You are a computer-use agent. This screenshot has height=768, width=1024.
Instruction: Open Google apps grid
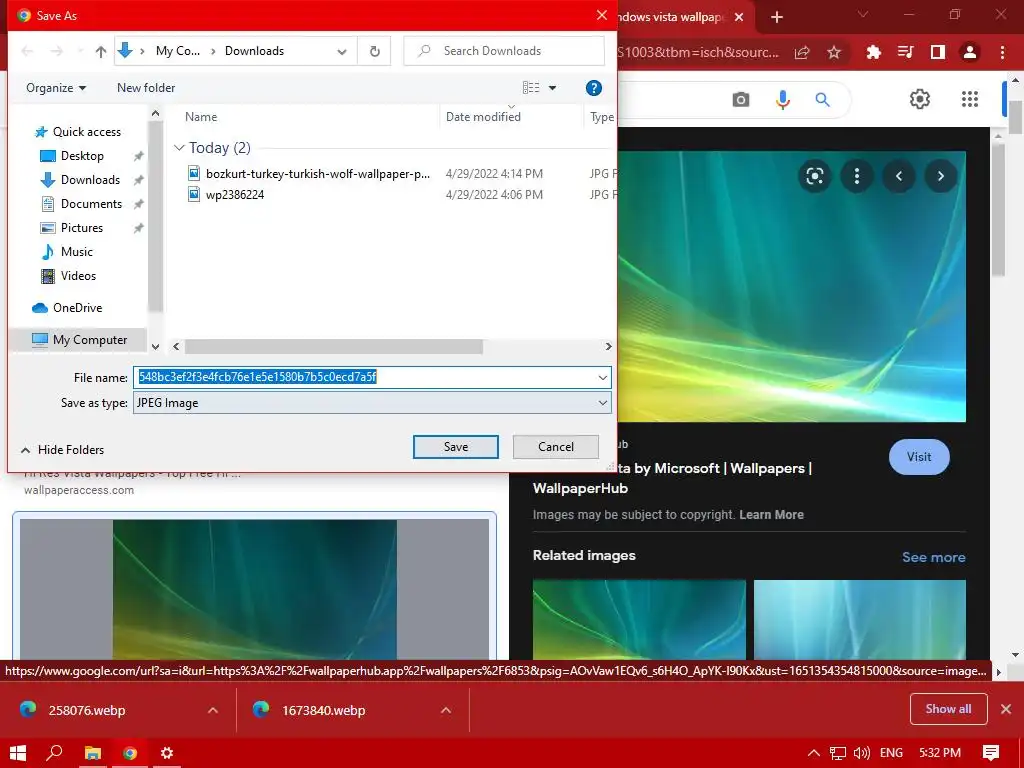tap(970, 99)
